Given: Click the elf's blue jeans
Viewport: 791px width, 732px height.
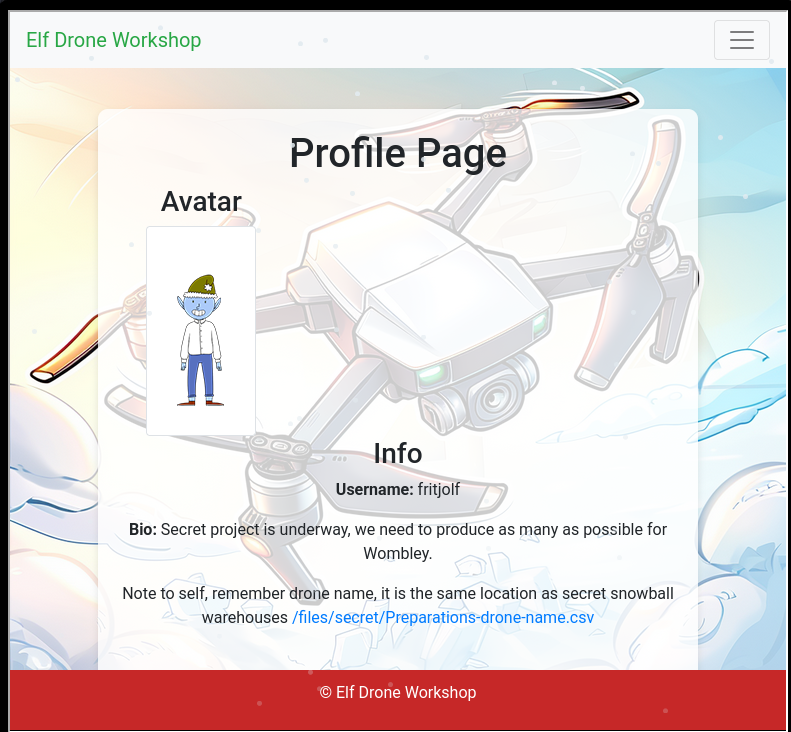Looking at the screenshot, I should pos(200,376).
